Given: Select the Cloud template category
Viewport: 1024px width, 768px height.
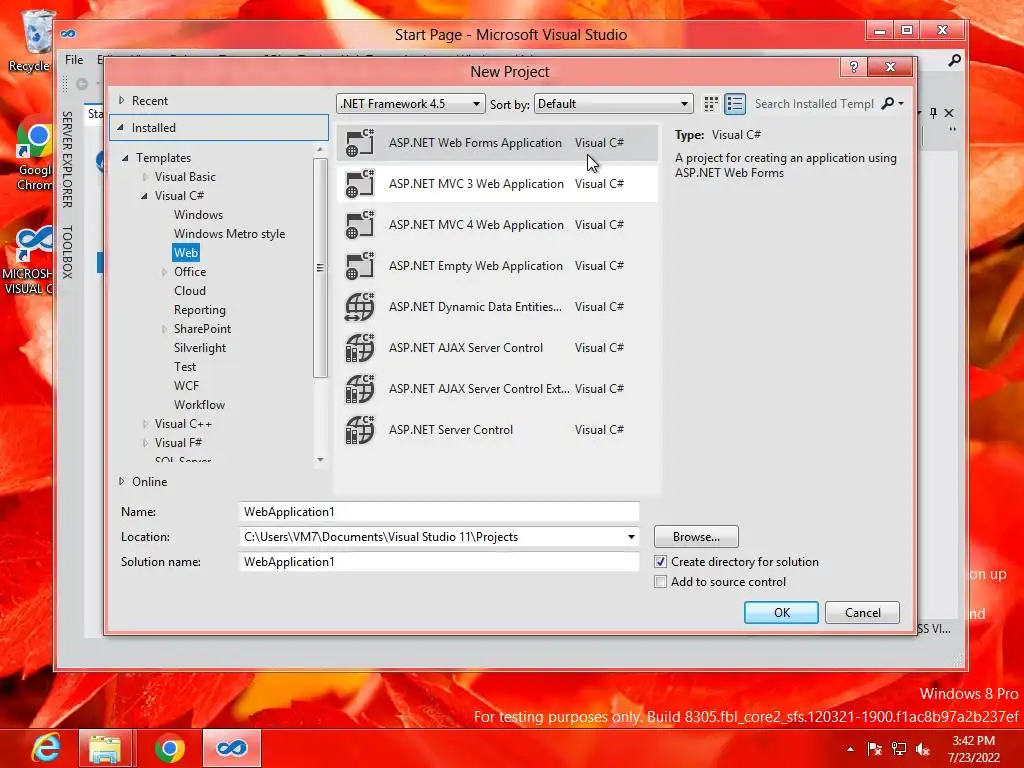Looking at the screenshot, I should coord(189,291).
